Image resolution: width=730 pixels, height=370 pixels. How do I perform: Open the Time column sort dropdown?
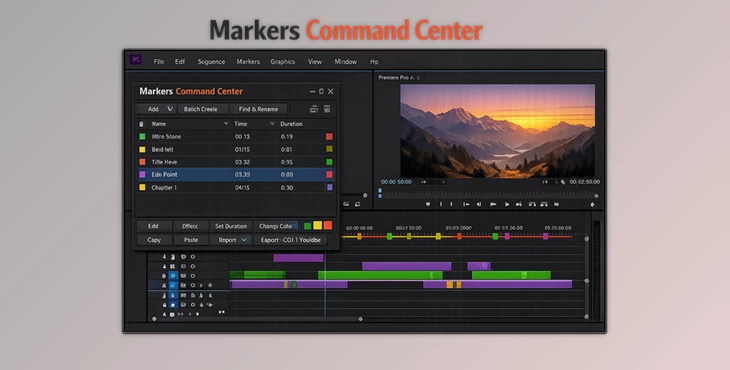(272, 124)
